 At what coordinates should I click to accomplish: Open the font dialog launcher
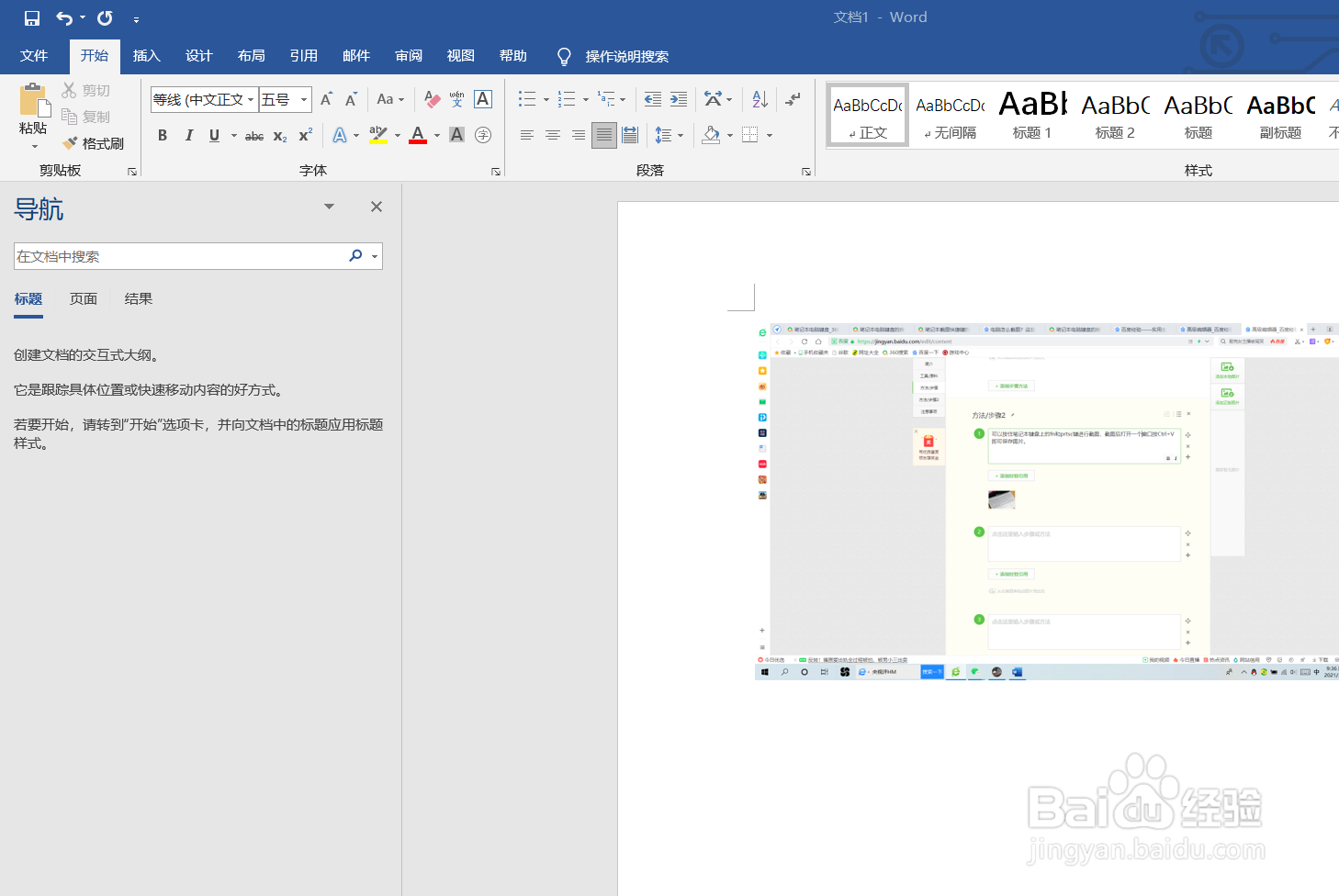pyautogui.click(x=496, y=172)
